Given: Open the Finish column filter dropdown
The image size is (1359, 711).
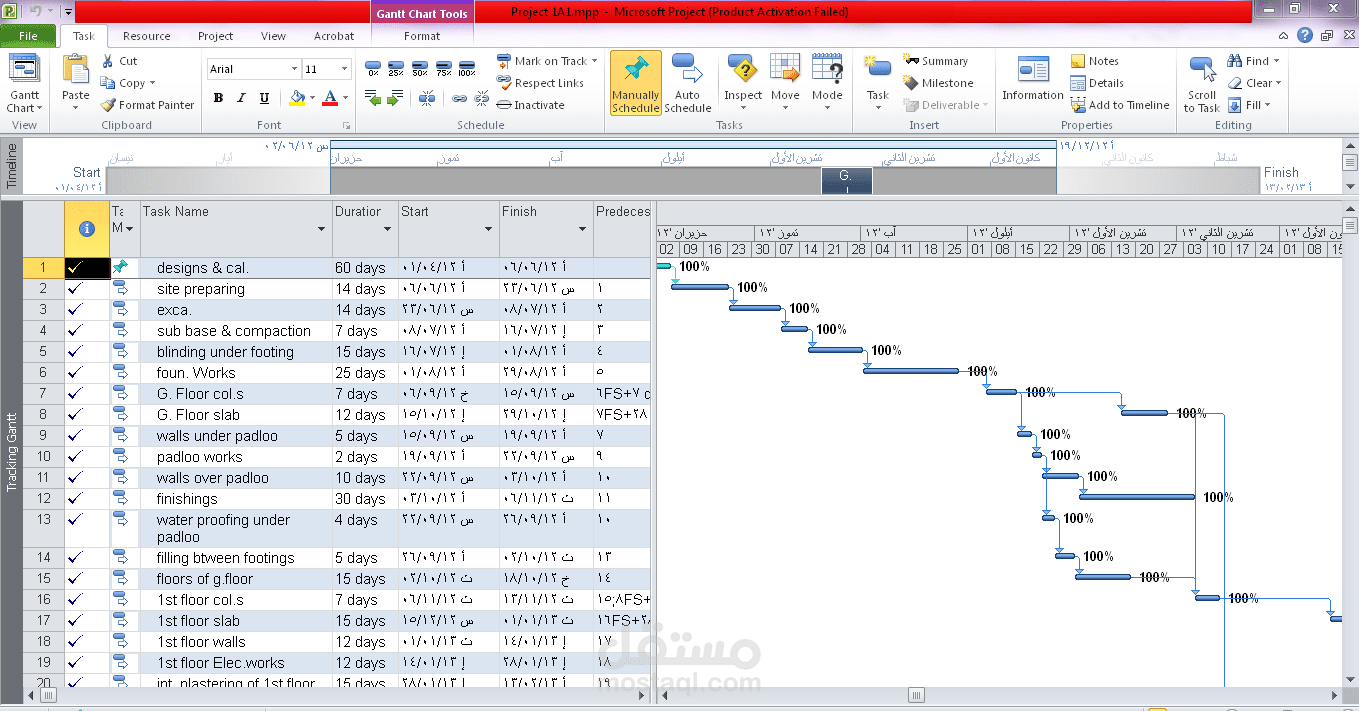Looking at the screenshot, I should pyautogui.click(x=583, y=229).
